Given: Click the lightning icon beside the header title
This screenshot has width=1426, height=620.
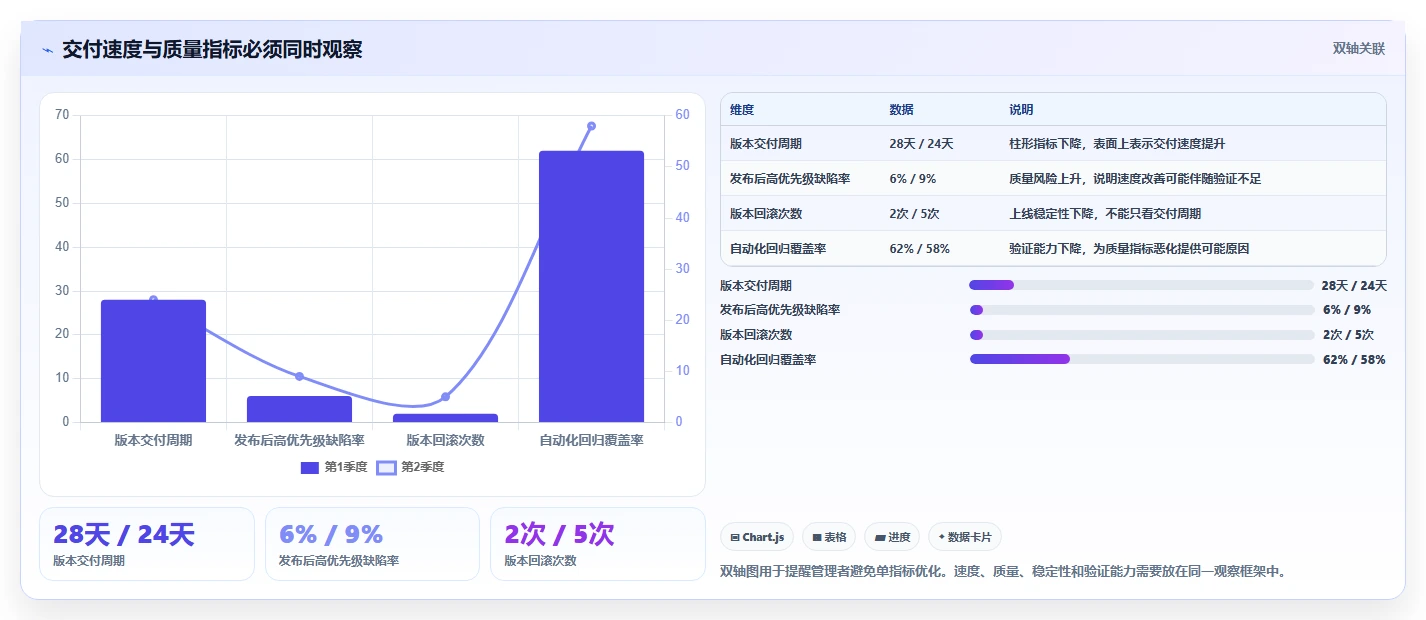Looking at the screenshot, I should (47, 50).
